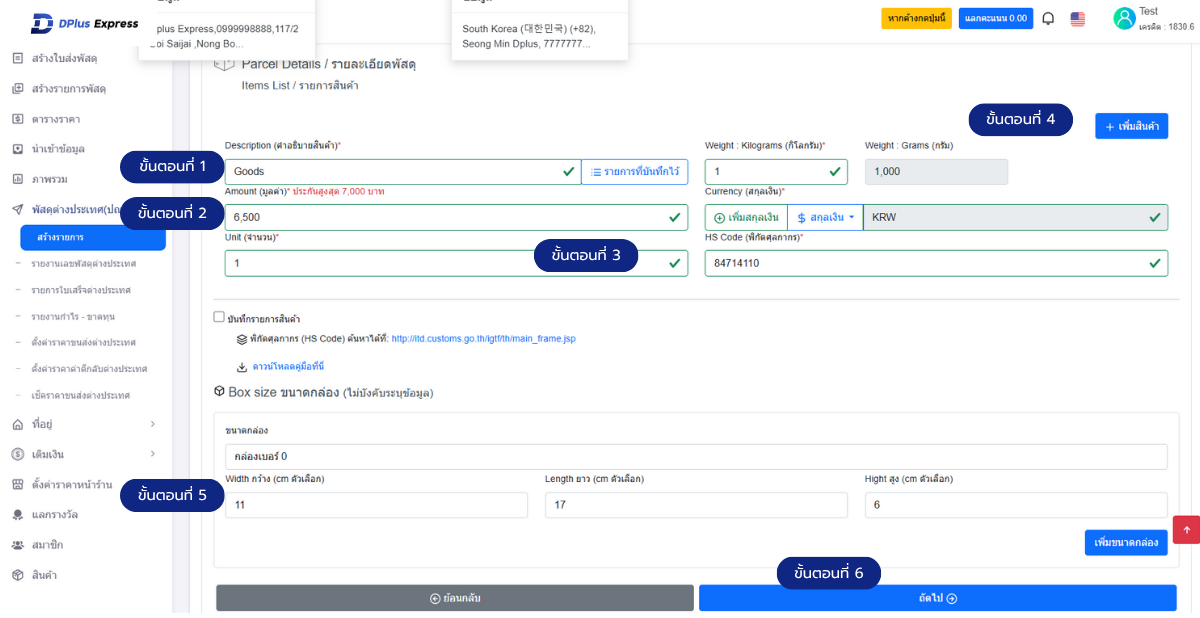Click the red scroll-to-top arrow button

pyautogui.click(x=1186, y=529)
